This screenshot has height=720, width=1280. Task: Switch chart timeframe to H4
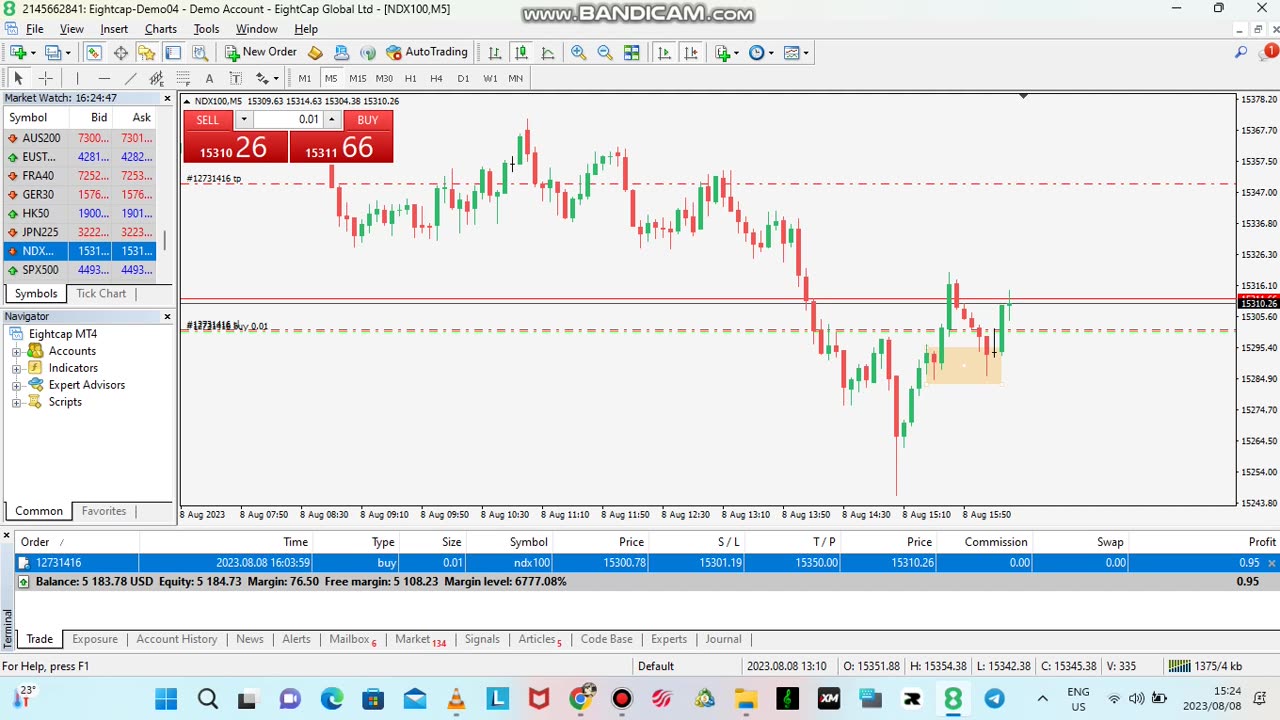[x=437, y=78]
